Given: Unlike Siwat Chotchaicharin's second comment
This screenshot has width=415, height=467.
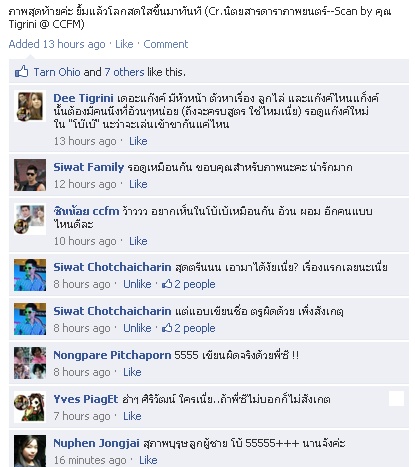Looking at the screenshot, I should pos(137,328).
